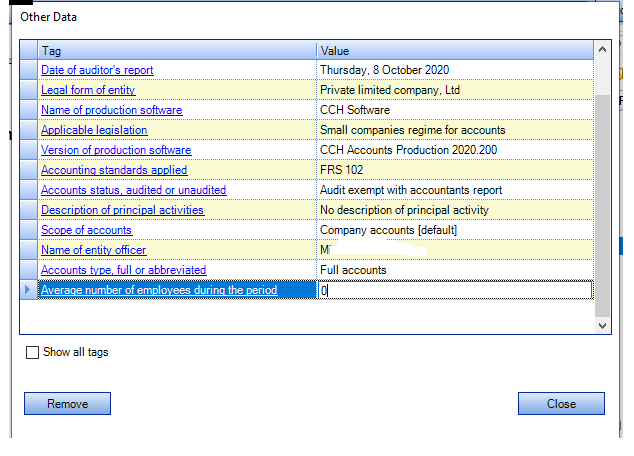Open Accounts type, full or abbreviated link
The width and height of the screenshot is (634, 456).
click(123, 270)
